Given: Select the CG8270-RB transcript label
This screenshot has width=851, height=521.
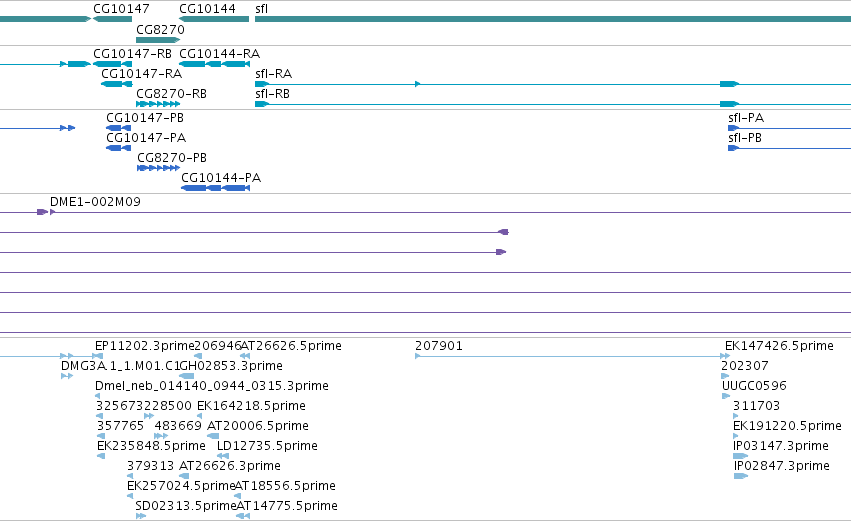Looking at the screenshot, I should pyautogui.click(x=172, y=94).
